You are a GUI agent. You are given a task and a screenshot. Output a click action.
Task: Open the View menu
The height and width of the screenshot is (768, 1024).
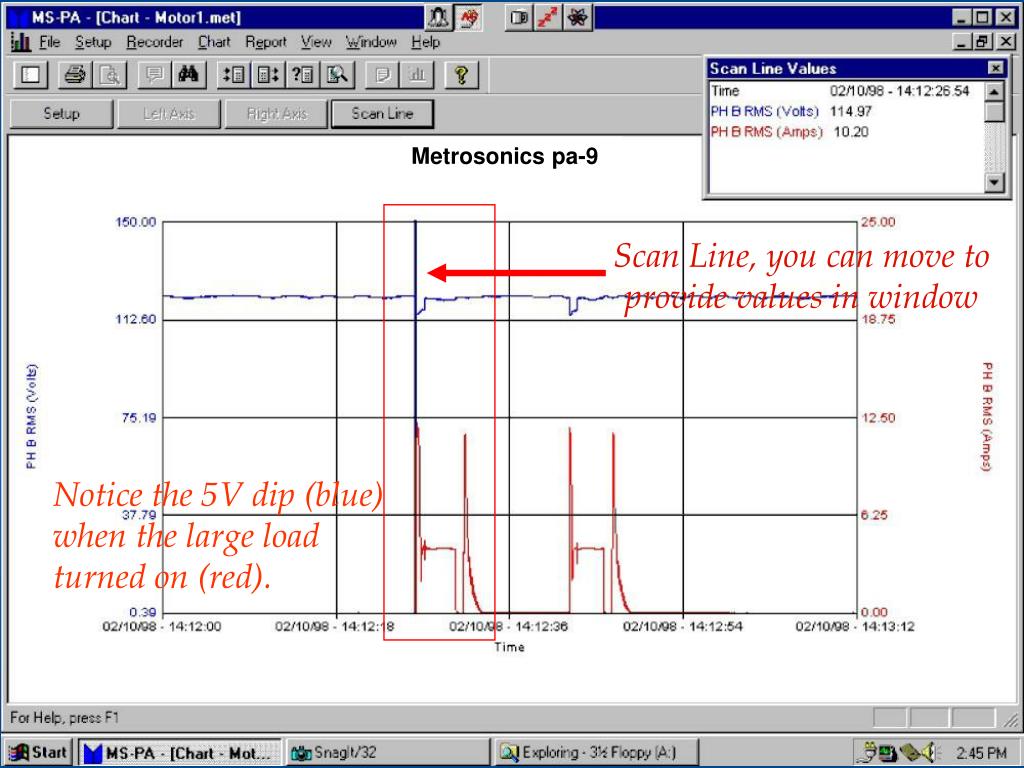tap(316, 42)
